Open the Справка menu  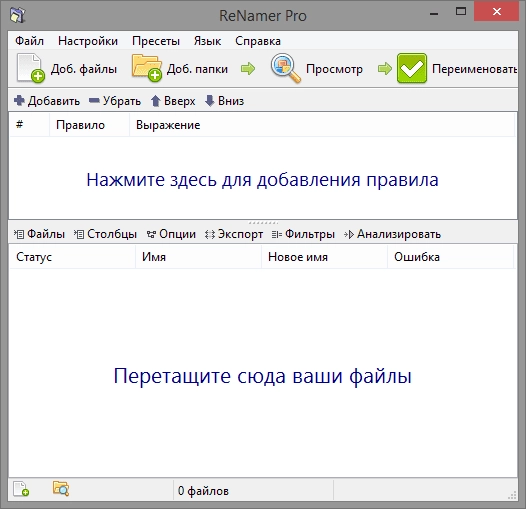pyautogui.click(x=258, y=41)
